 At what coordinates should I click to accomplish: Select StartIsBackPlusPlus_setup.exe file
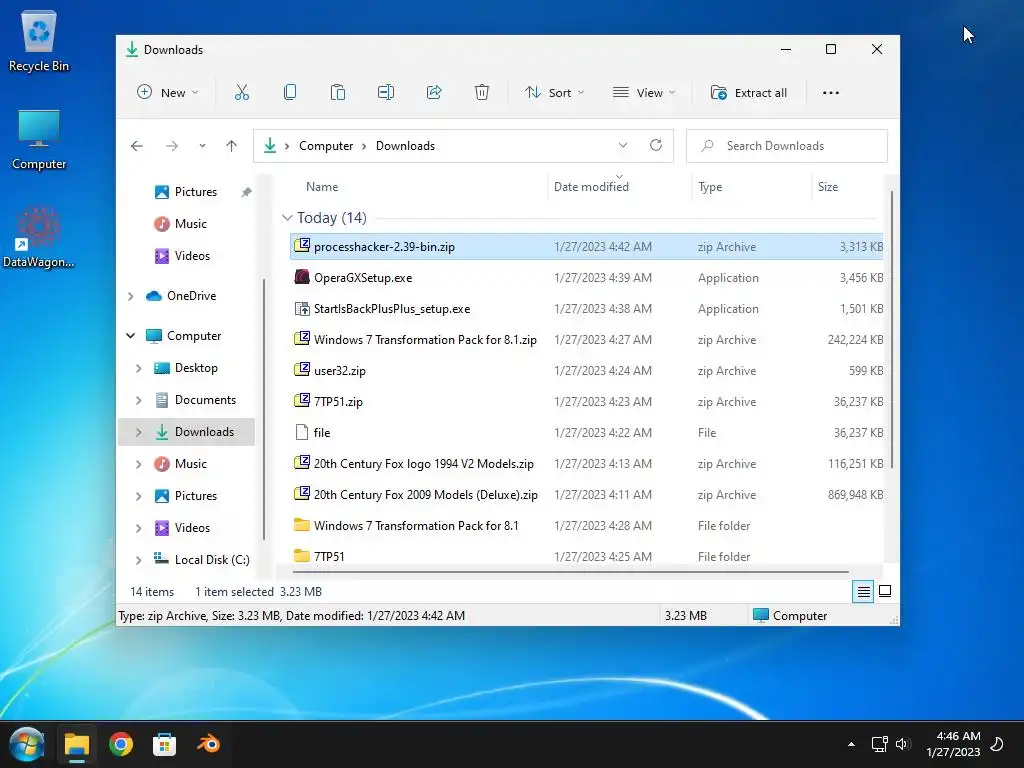586,309
